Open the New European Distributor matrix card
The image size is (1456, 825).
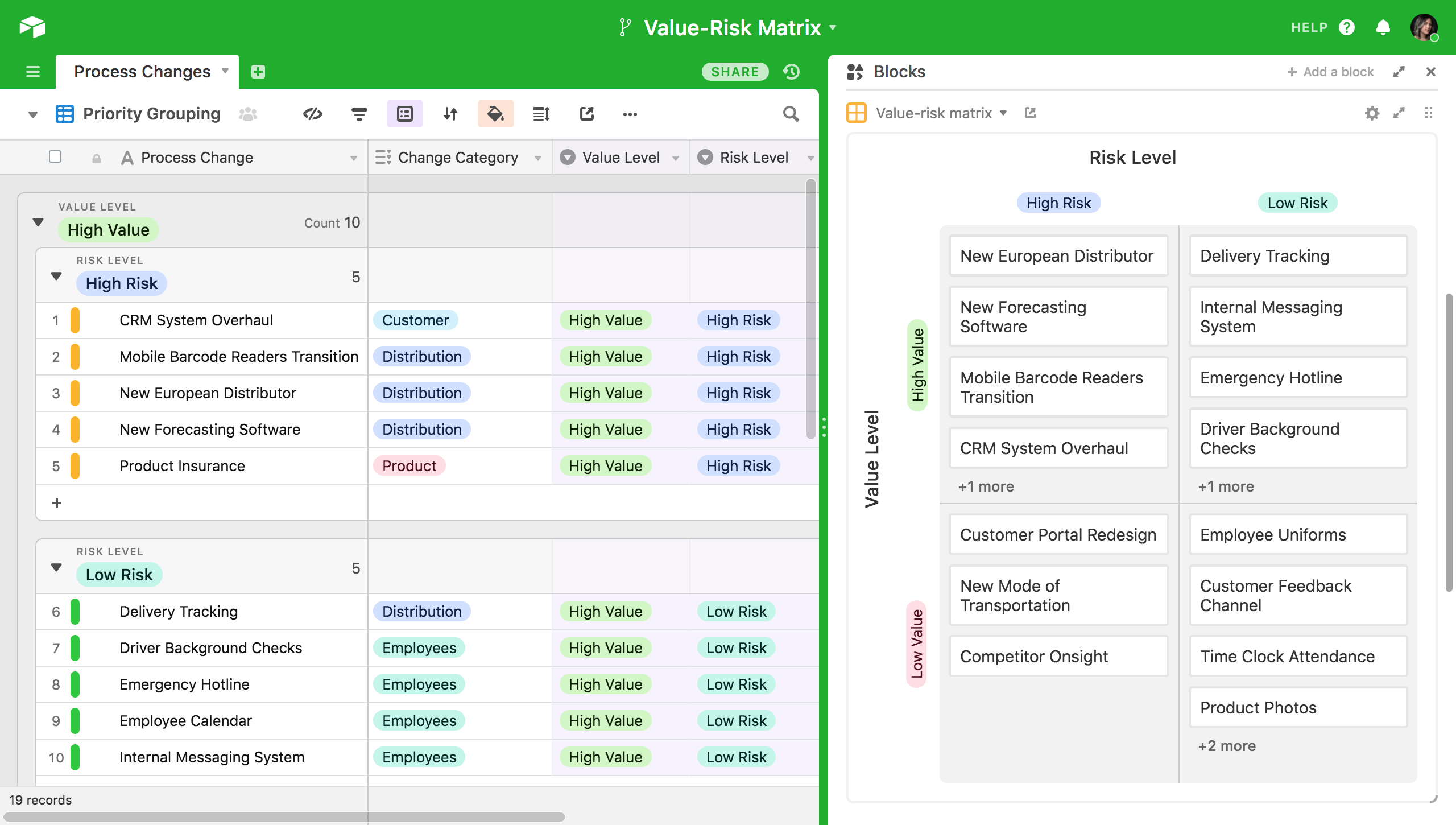click(1058, 256)
